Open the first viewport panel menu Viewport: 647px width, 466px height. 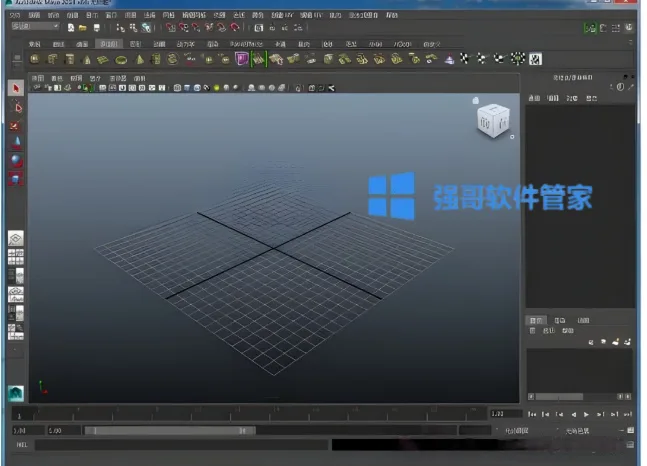(38, 78)
